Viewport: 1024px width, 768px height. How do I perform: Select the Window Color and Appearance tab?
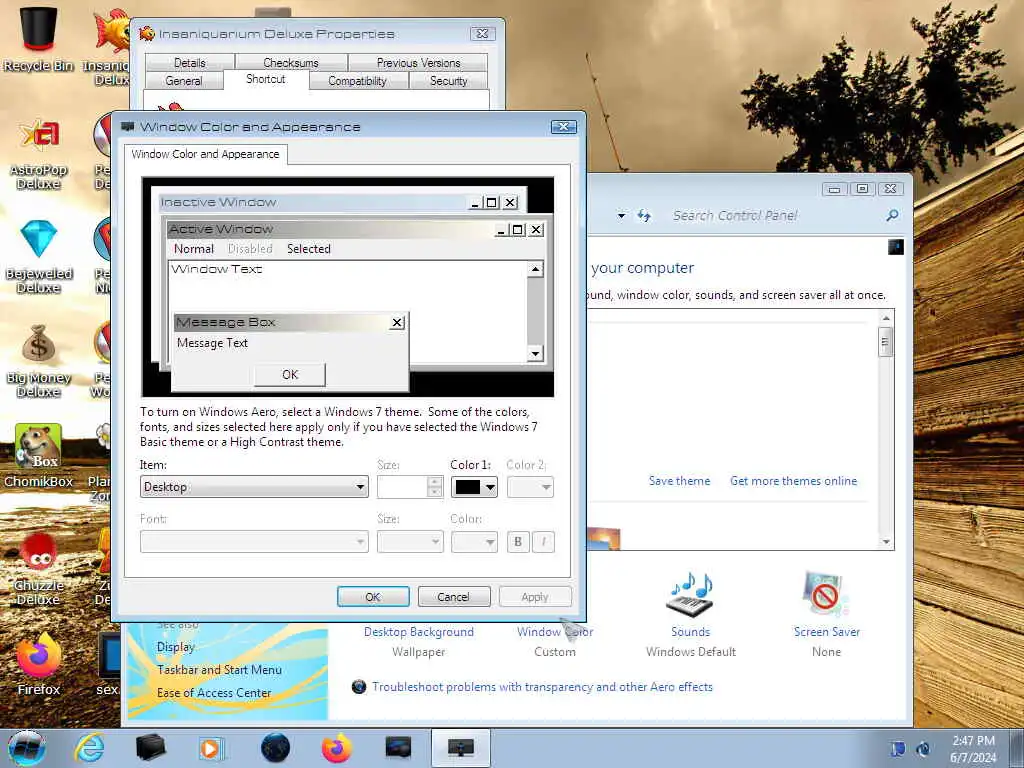coord(205,154)
